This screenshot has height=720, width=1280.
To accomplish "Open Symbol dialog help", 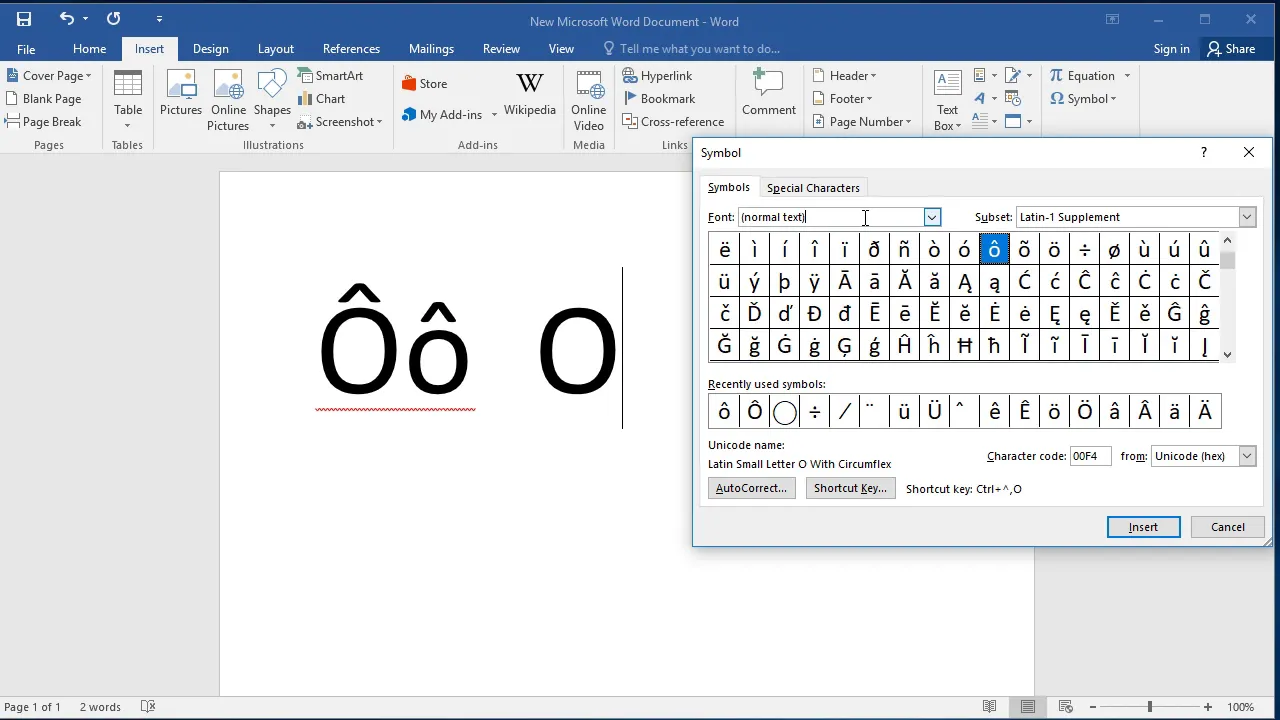I will pos(1204,152).
